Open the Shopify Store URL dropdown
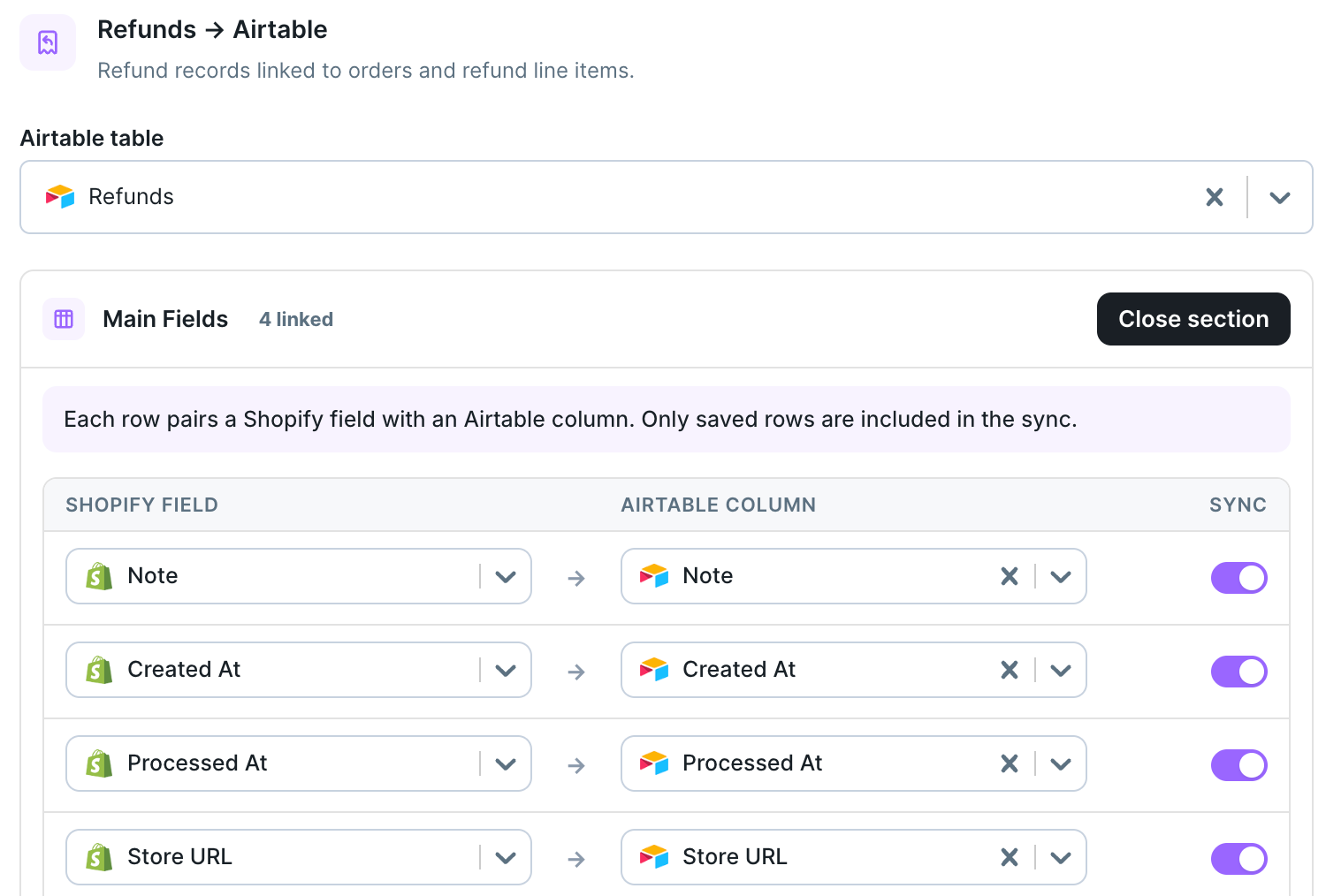The height and width of the screenshot is (896, 1326). point(506,858)
